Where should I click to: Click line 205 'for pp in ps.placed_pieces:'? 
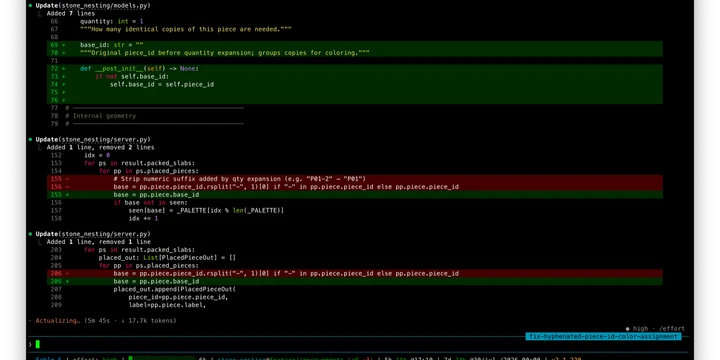coord(149,265)
